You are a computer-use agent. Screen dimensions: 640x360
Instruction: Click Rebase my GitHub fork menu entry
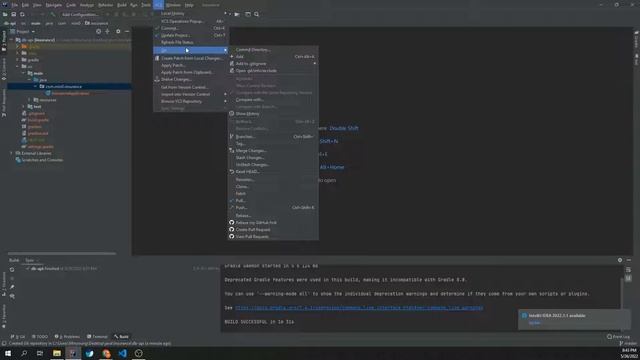coord(273,222)
